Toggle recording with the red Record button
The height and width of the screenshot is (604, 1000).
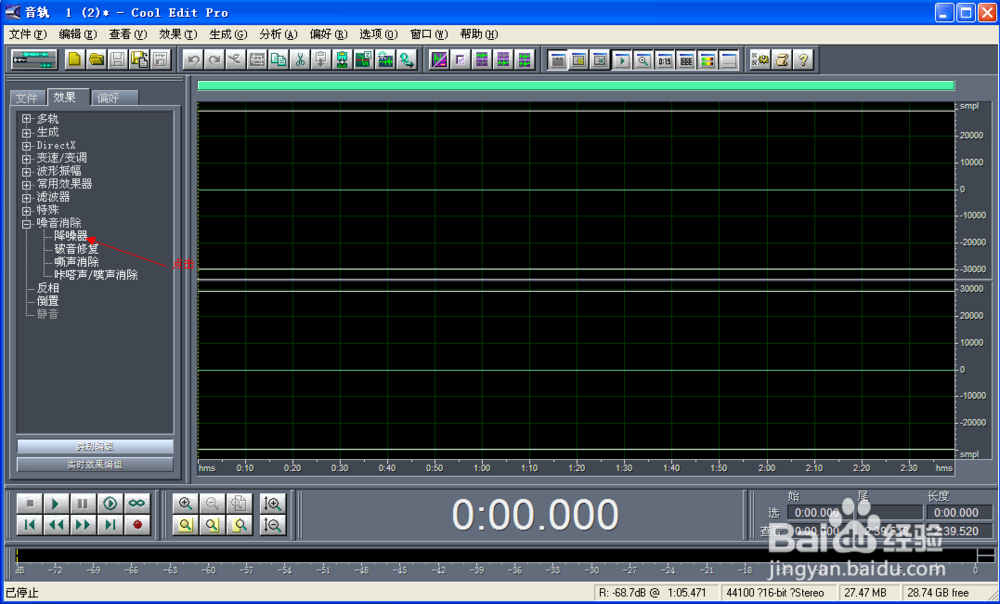coord(136,525)
